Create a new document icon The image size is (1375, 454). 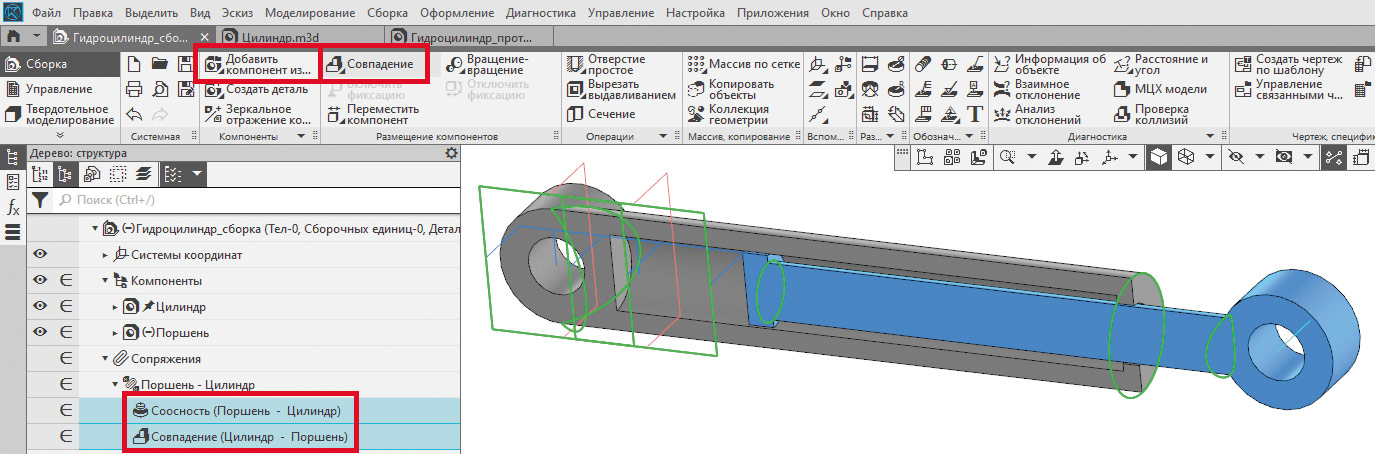[x=135, y=64]
